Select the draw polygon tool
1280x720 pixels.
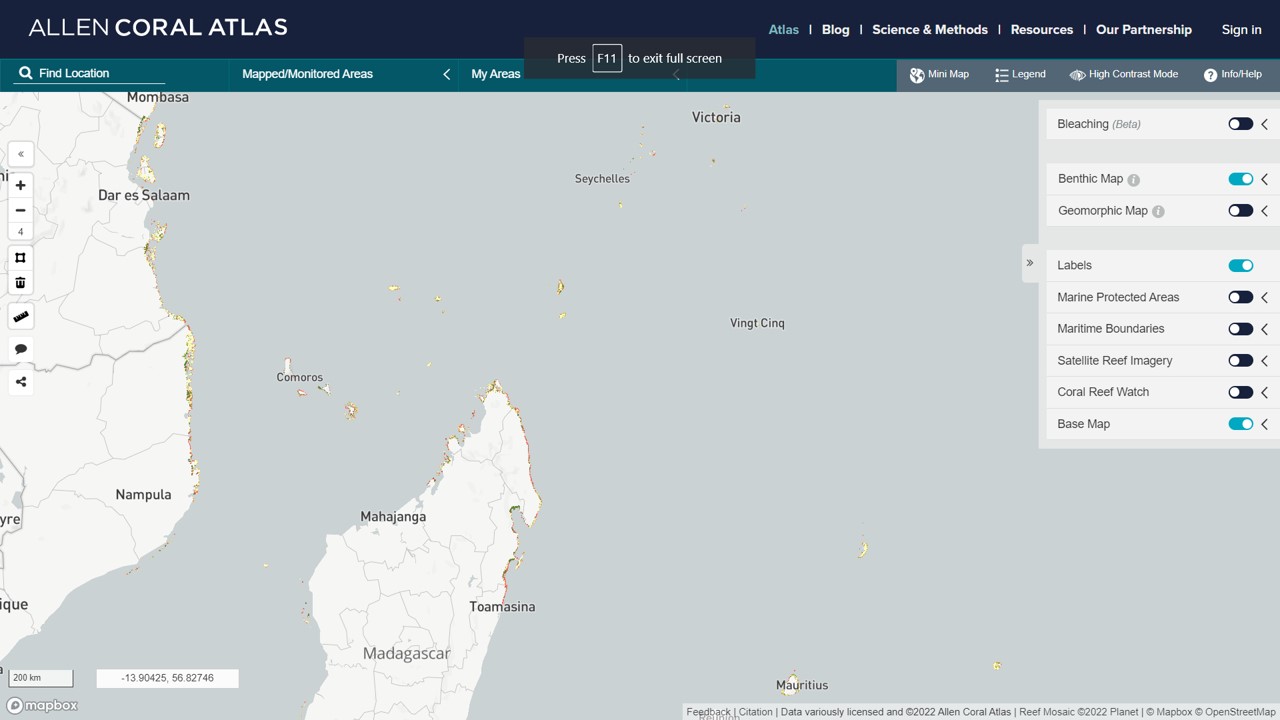20,258
